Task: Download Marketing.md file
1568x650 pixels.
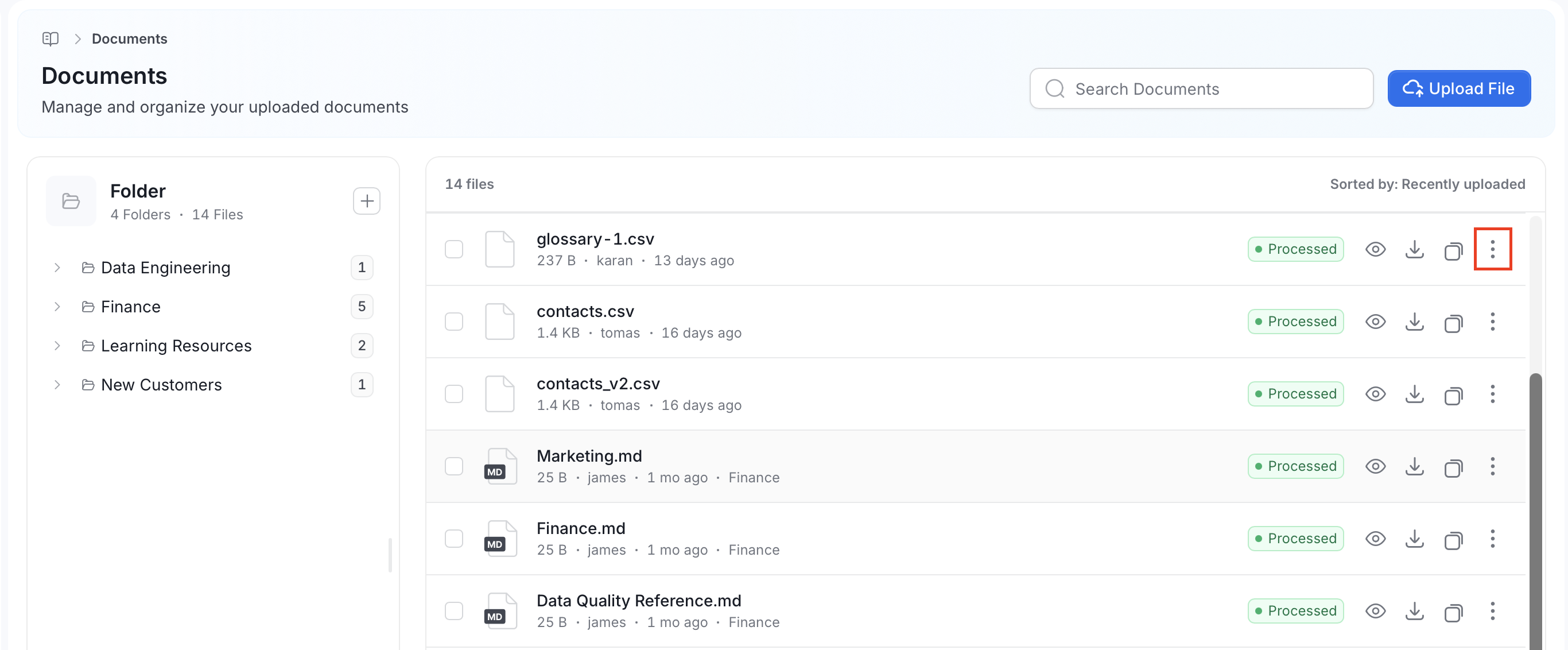Action: [x=1414, y=467]
